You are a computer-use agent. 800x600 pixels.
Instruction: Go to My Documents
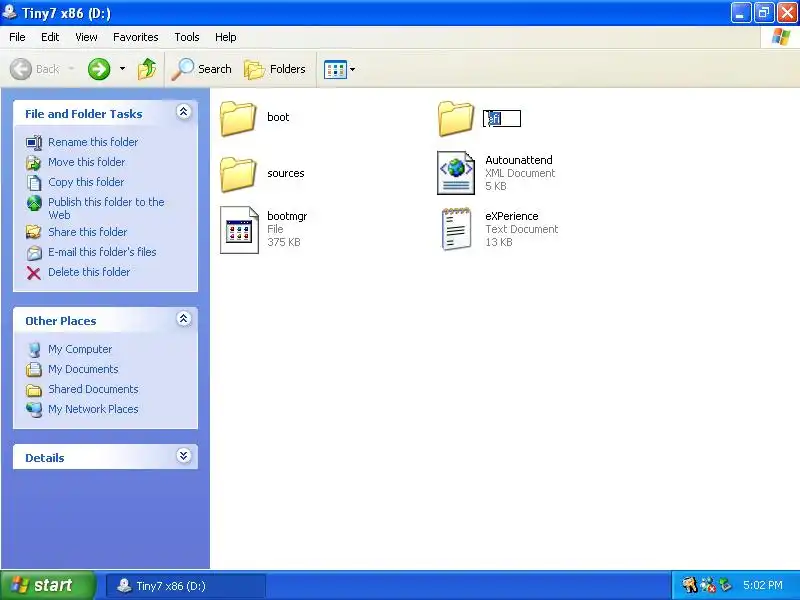click(83, 369)
